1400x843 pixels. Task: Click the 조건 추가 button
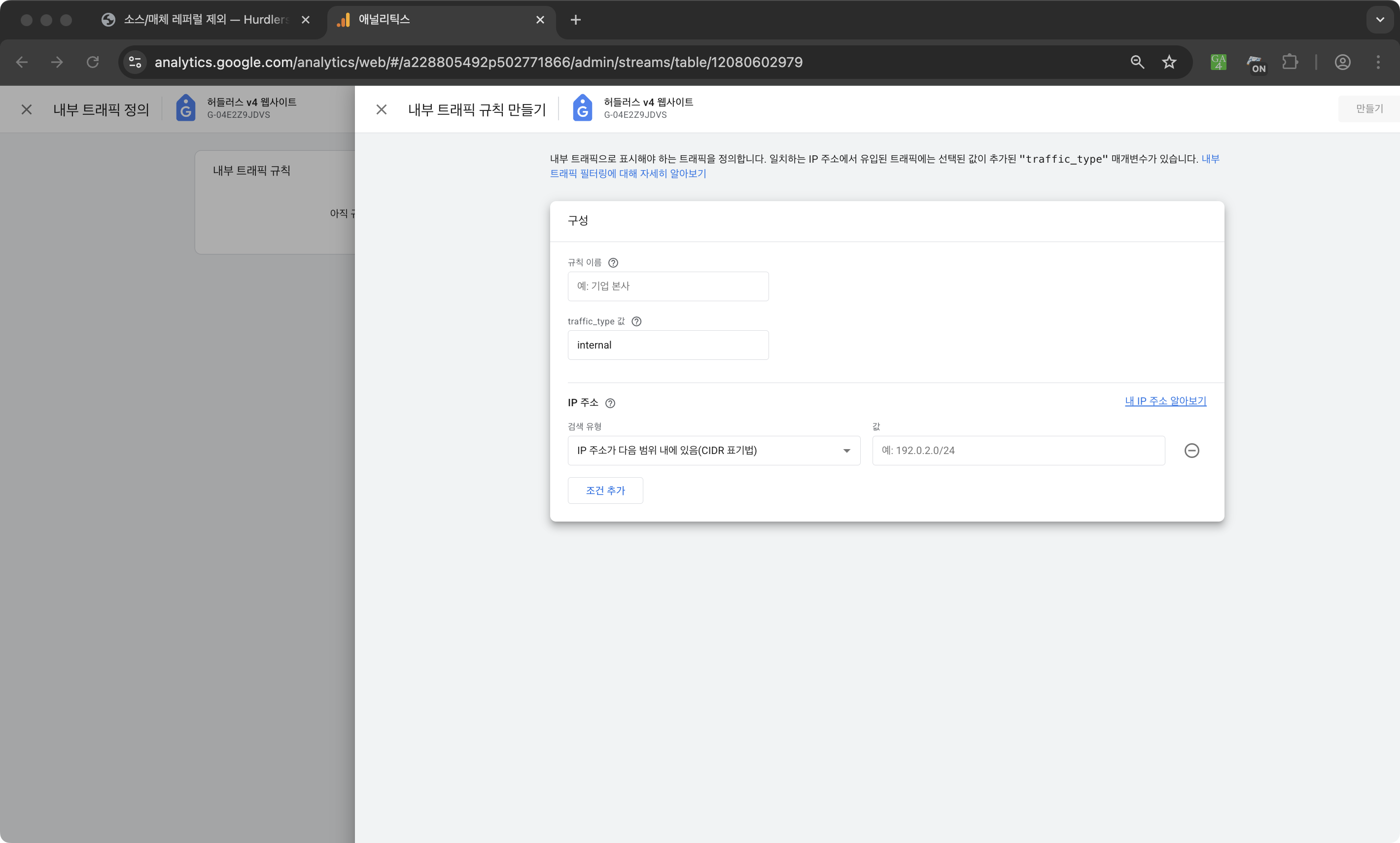pos(605,490)
